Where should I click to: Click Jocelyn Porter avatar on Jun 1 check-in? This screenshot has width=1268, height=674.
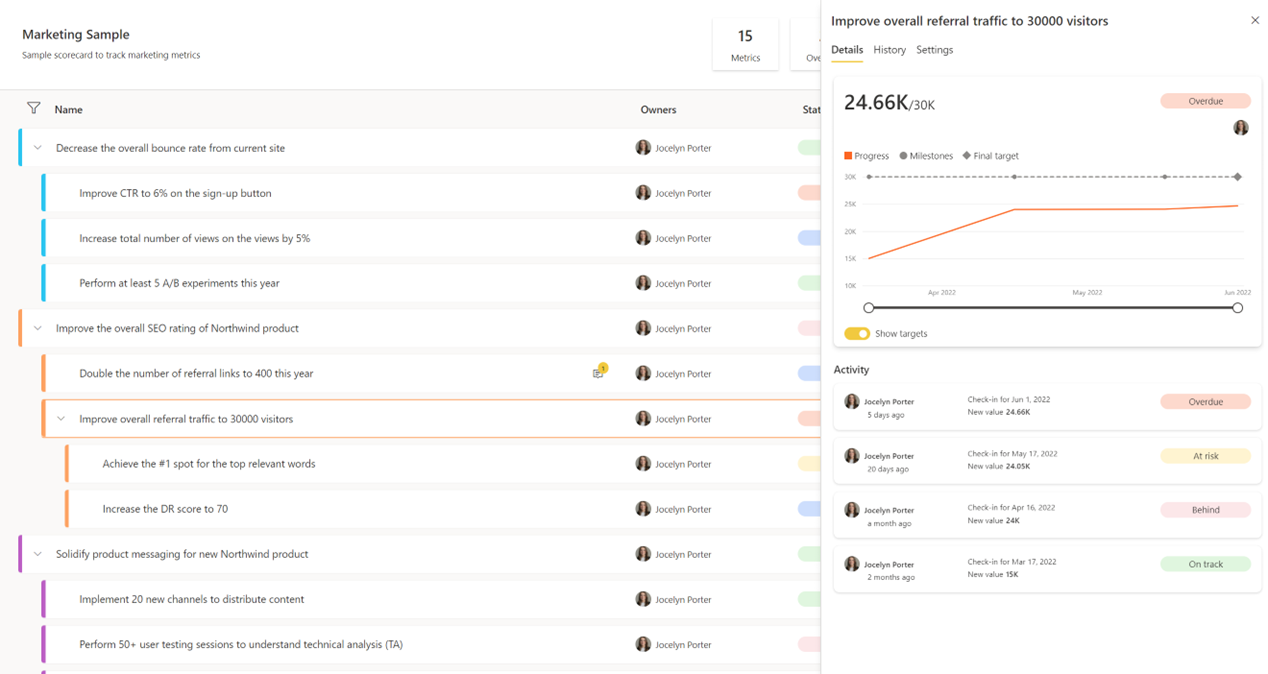852,402
